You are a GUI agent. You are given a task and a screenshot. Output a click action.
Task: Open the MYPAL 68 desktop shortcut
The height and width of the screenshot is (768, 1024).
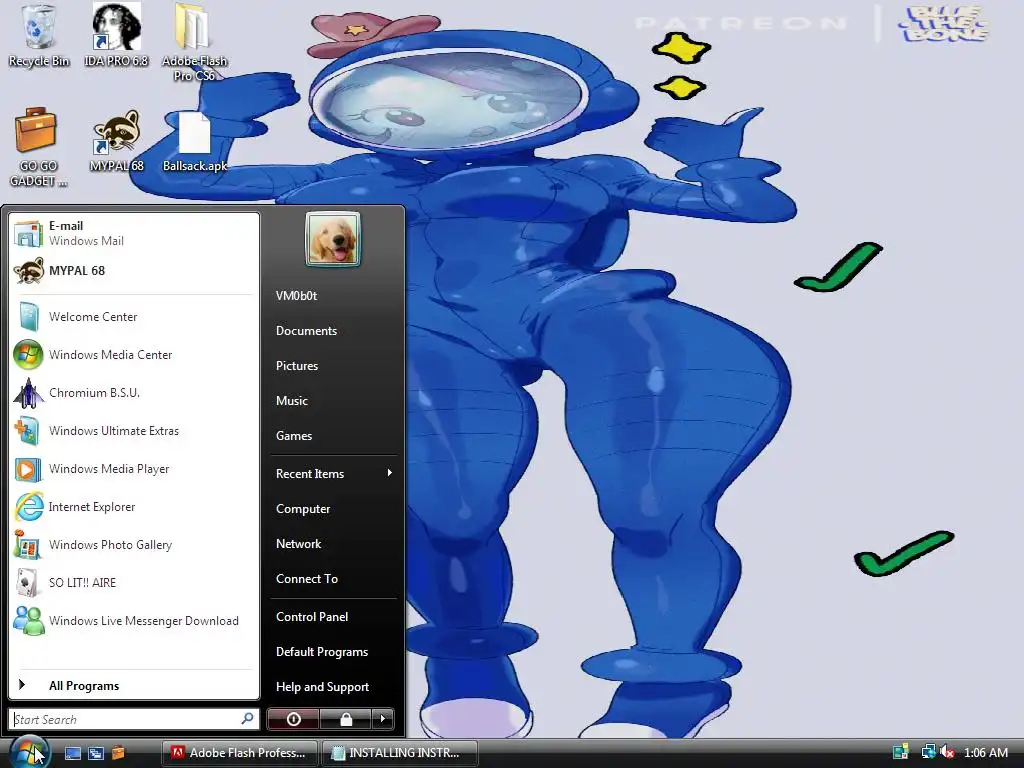116,141
